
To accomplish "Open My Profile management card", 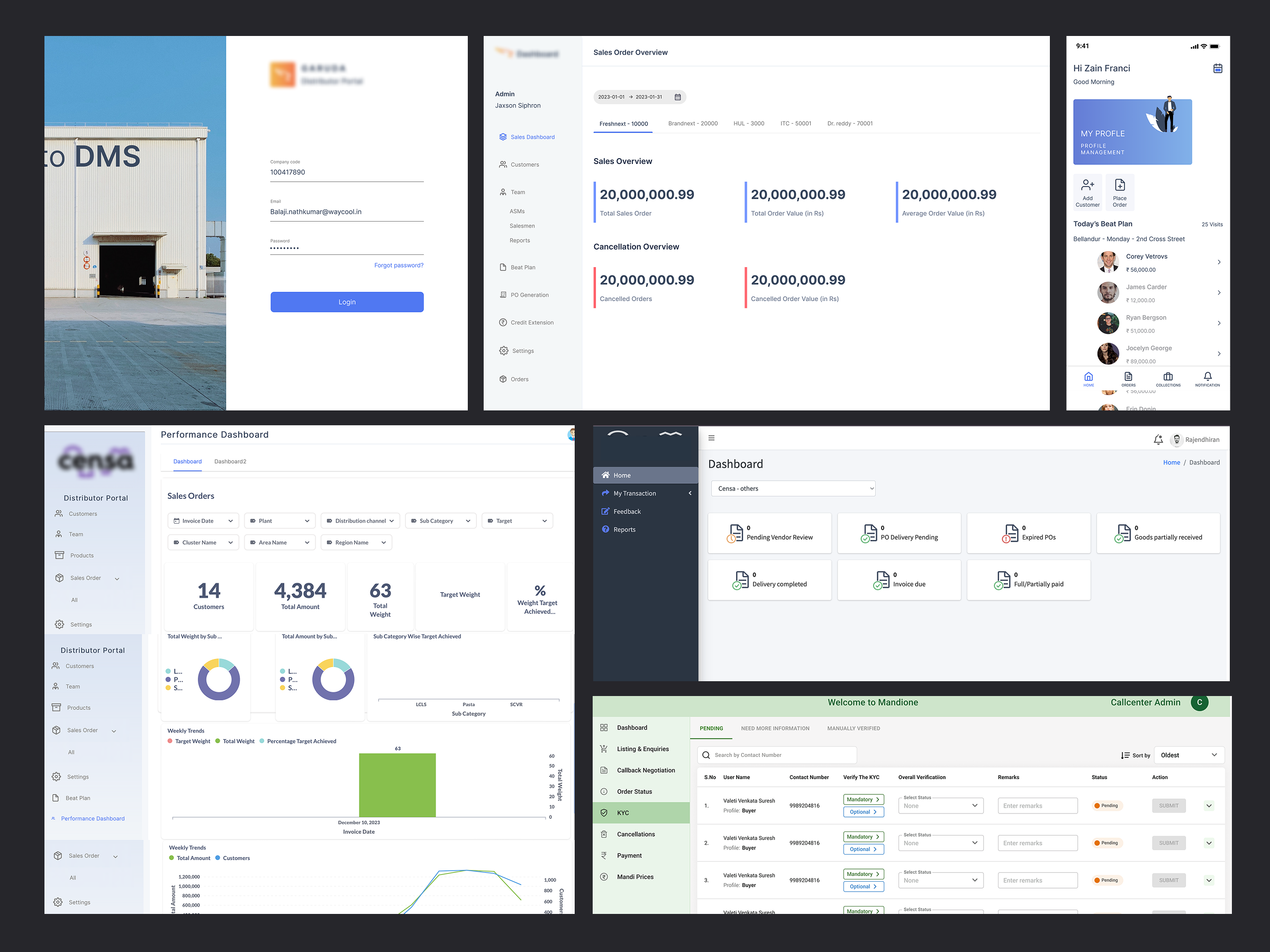I will coord(1132,132).
